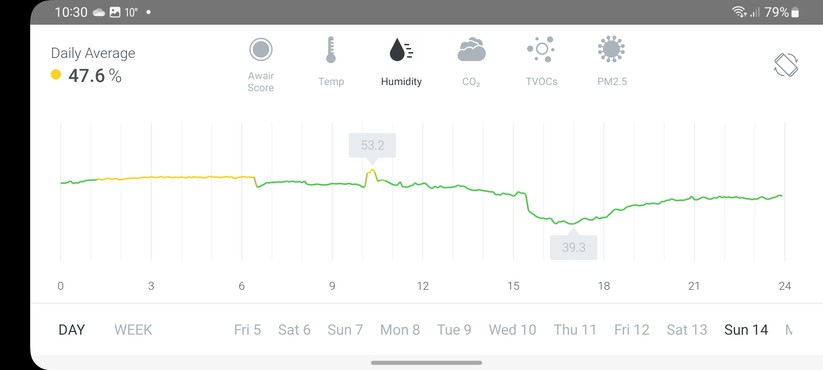823x370 pixels.
Task: Open Wed 10 daily chart
Action: [x=512, y=330]
